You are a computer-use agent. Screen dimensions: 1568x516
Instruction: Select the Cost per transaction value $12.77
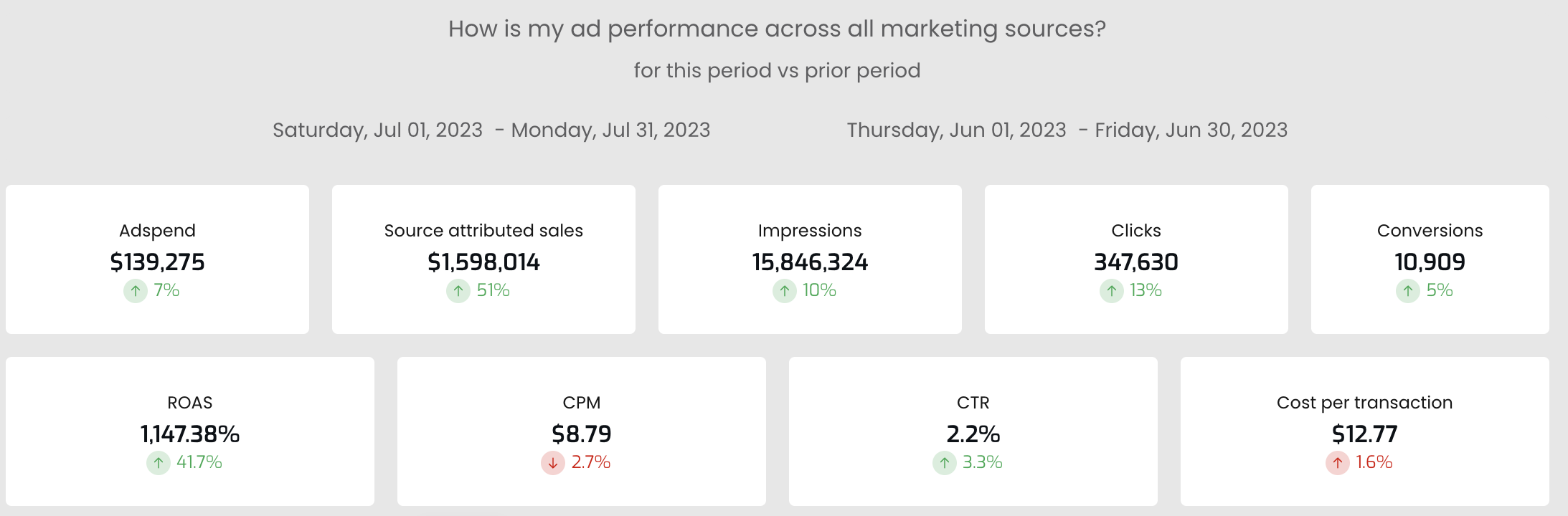[1364, 434]
